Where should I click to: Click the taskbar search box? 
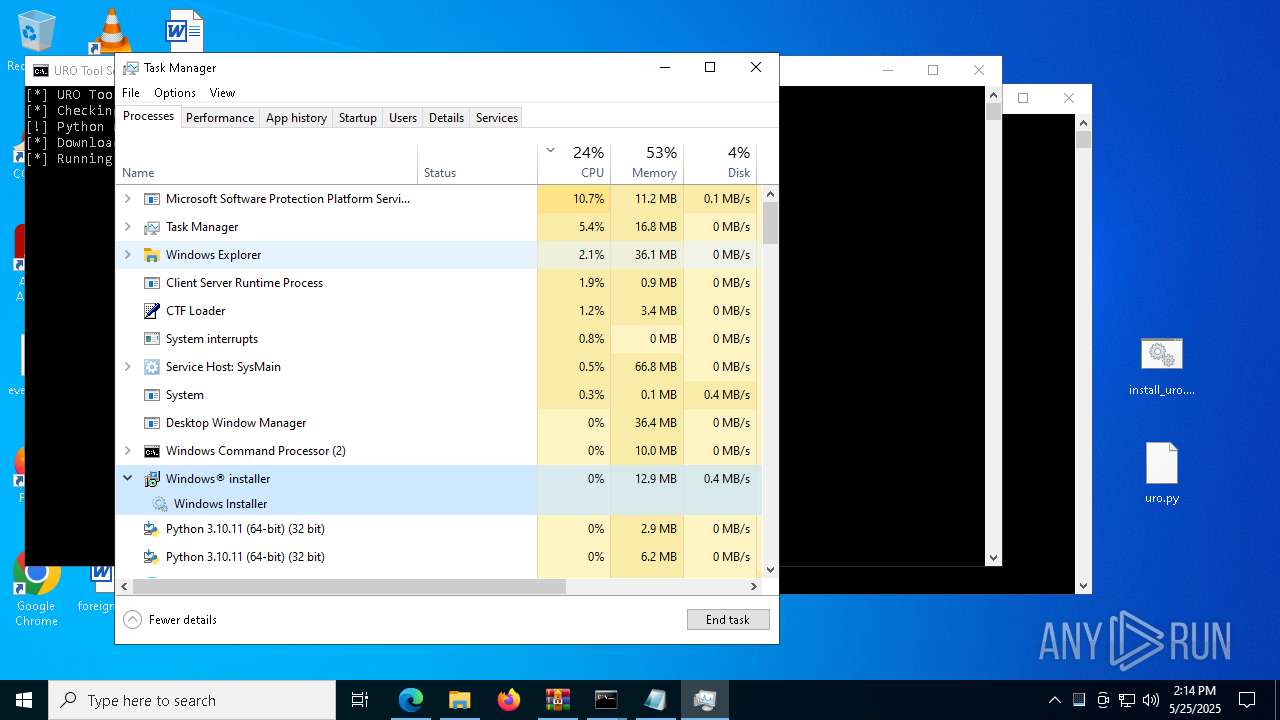pyautogui.click(x=192, y=700)
